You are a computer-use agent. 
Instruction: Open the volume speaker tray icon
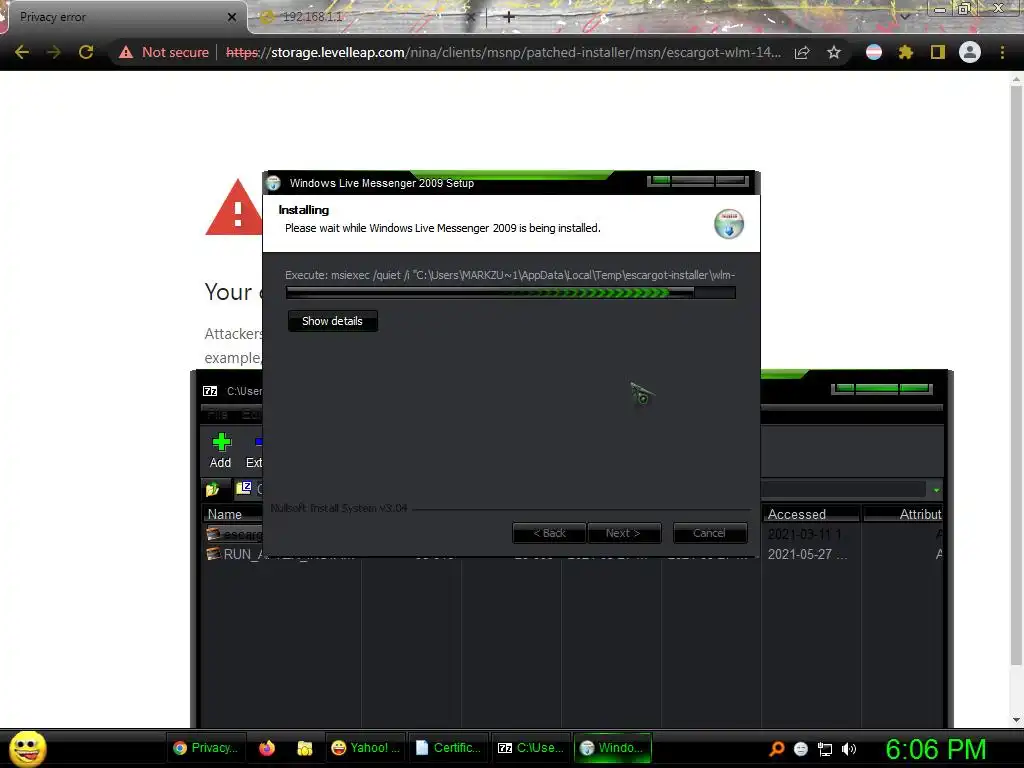click(848, 749)
